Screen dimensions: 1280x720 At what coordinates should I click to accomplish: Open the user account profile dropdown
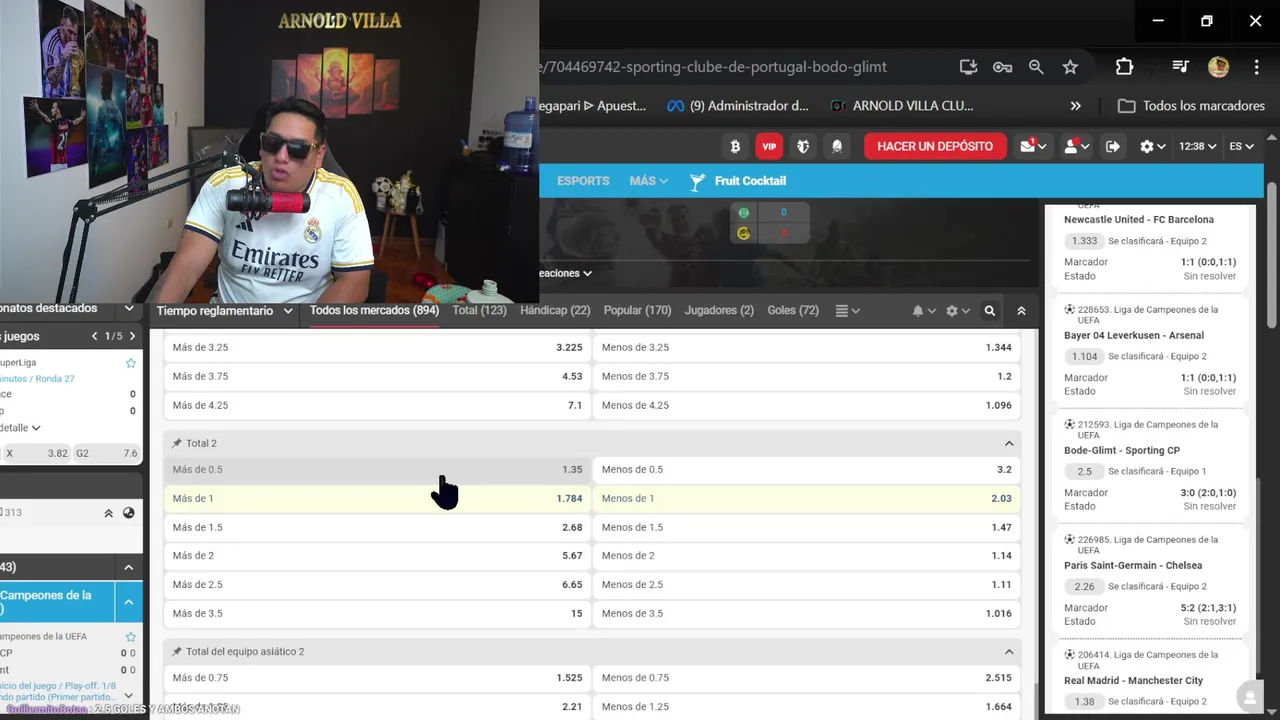[x=1076, y=146]
